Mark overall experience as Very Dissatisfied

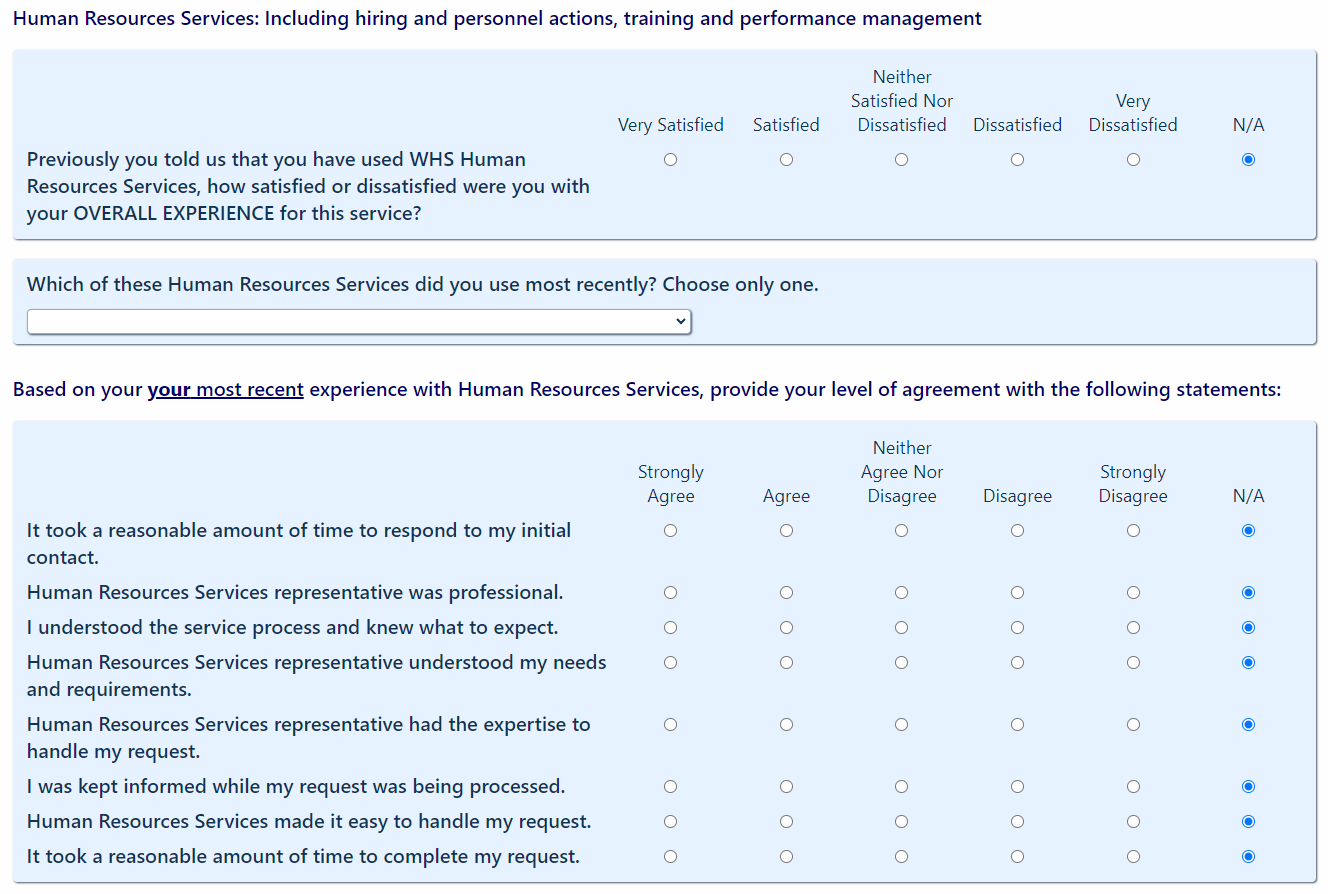pos(1133,160)
